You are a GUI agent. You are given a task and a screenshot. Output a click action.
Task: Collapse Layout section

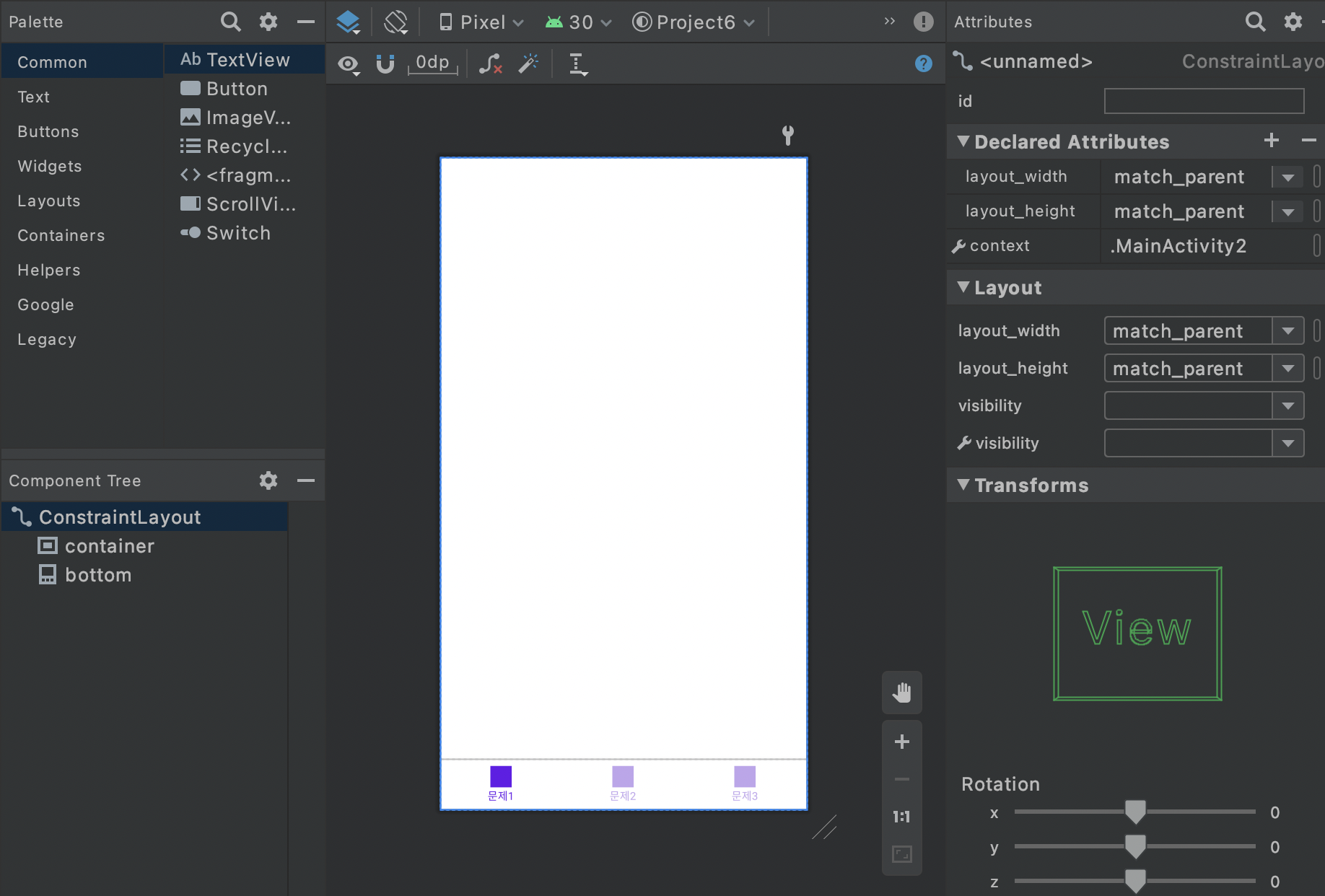pos(963,287)
